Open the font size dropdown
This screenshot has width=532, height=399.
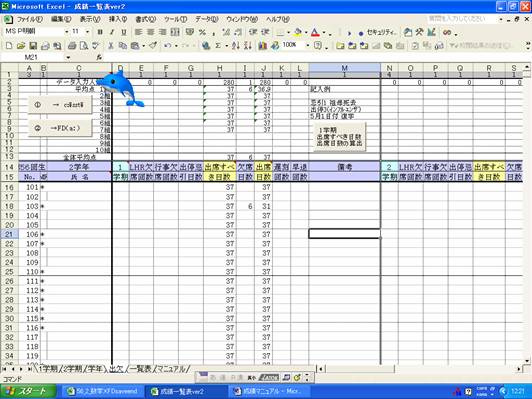tap(88, 32)
